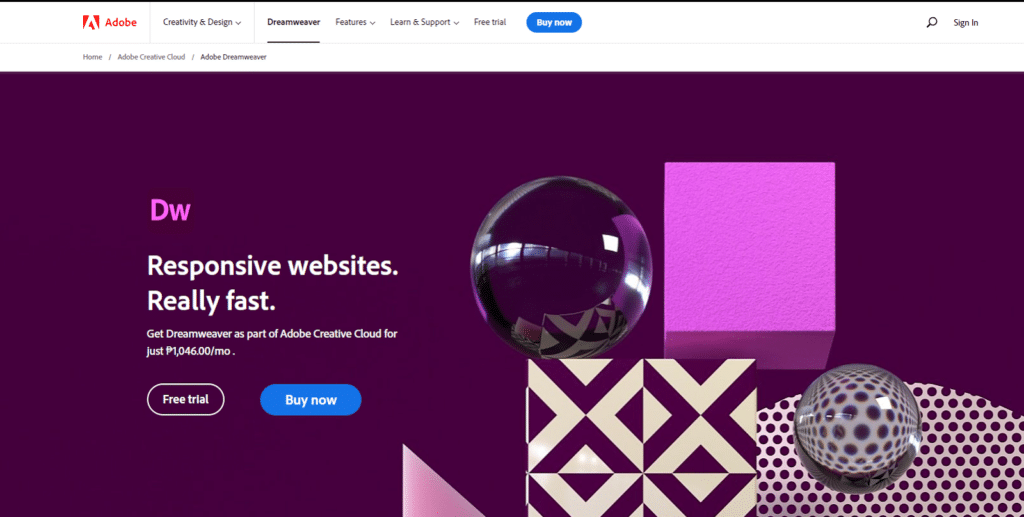Viewport: 1024px width, 517px height.
Task: Click the blue Buy now hero button
Action: click(x=311, y=400)
